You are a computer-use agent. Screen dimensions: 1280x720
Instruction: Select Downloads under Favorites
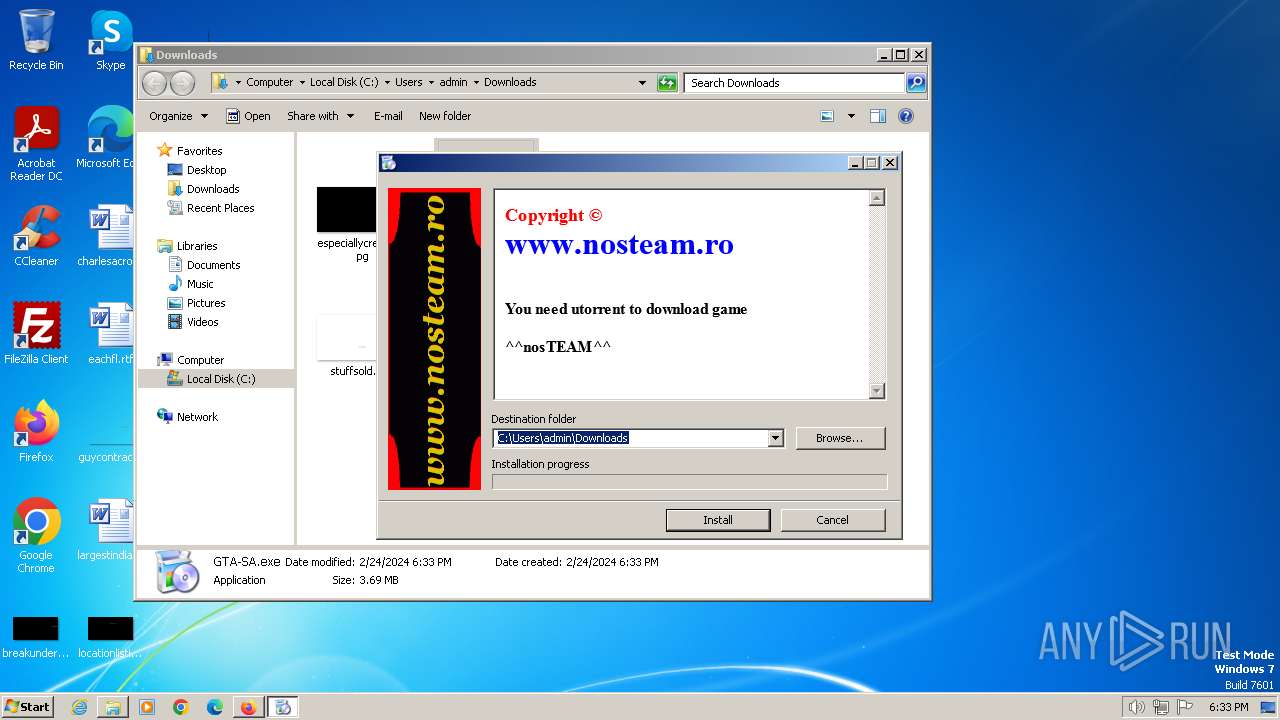coord(213,189)
